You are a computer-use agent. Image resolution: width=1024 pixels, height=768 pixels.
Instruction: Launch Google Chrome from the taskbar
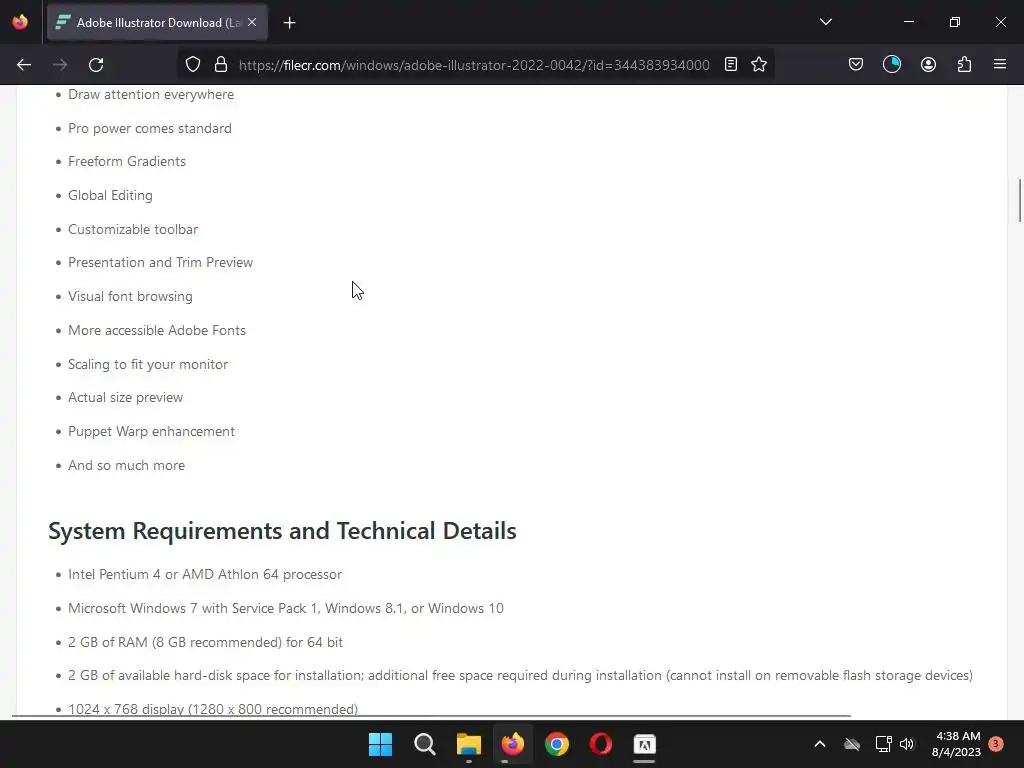tap(557, 744)
